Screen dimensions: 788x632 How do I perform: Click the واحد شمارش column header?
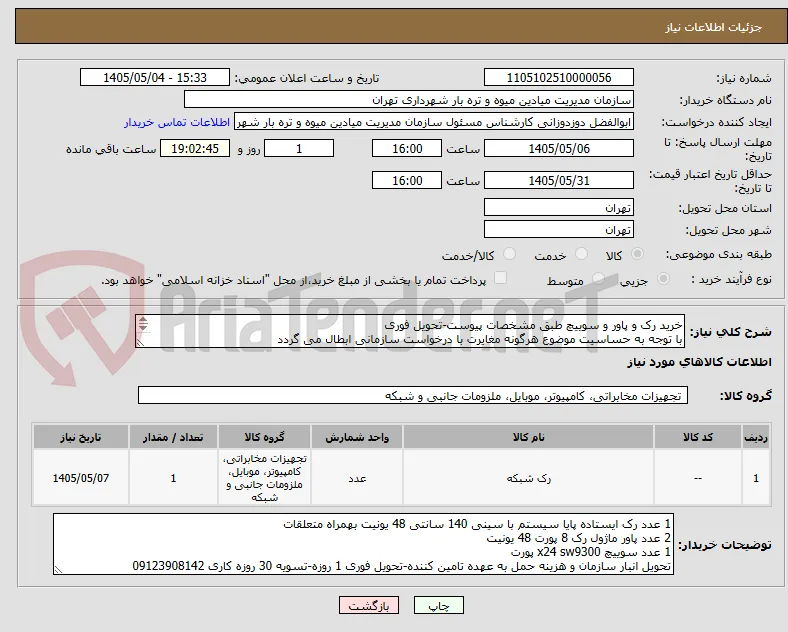click(357, 437)
